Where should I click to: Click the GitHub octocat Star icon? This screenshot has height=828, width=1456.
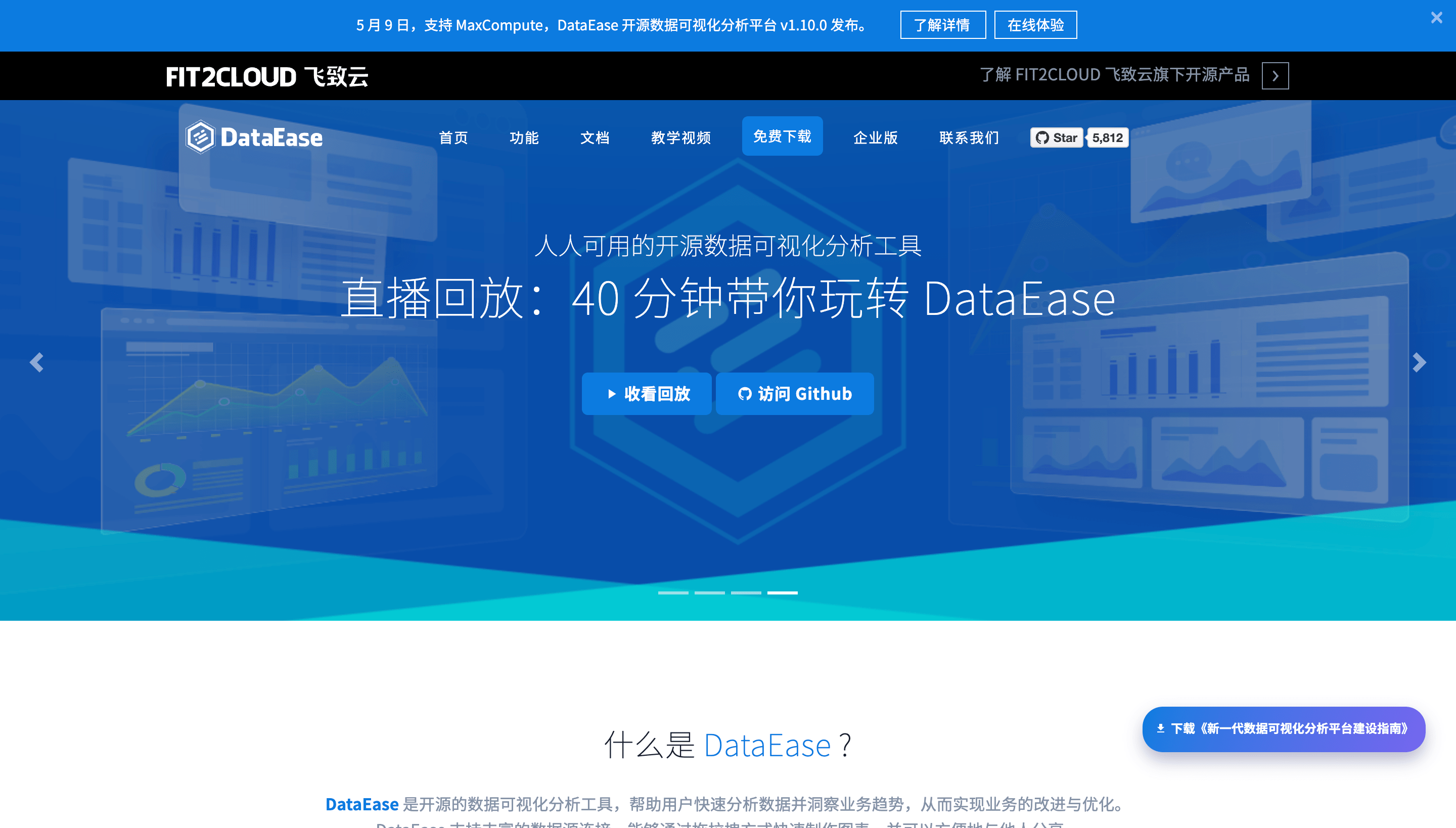click(1043, 137)
